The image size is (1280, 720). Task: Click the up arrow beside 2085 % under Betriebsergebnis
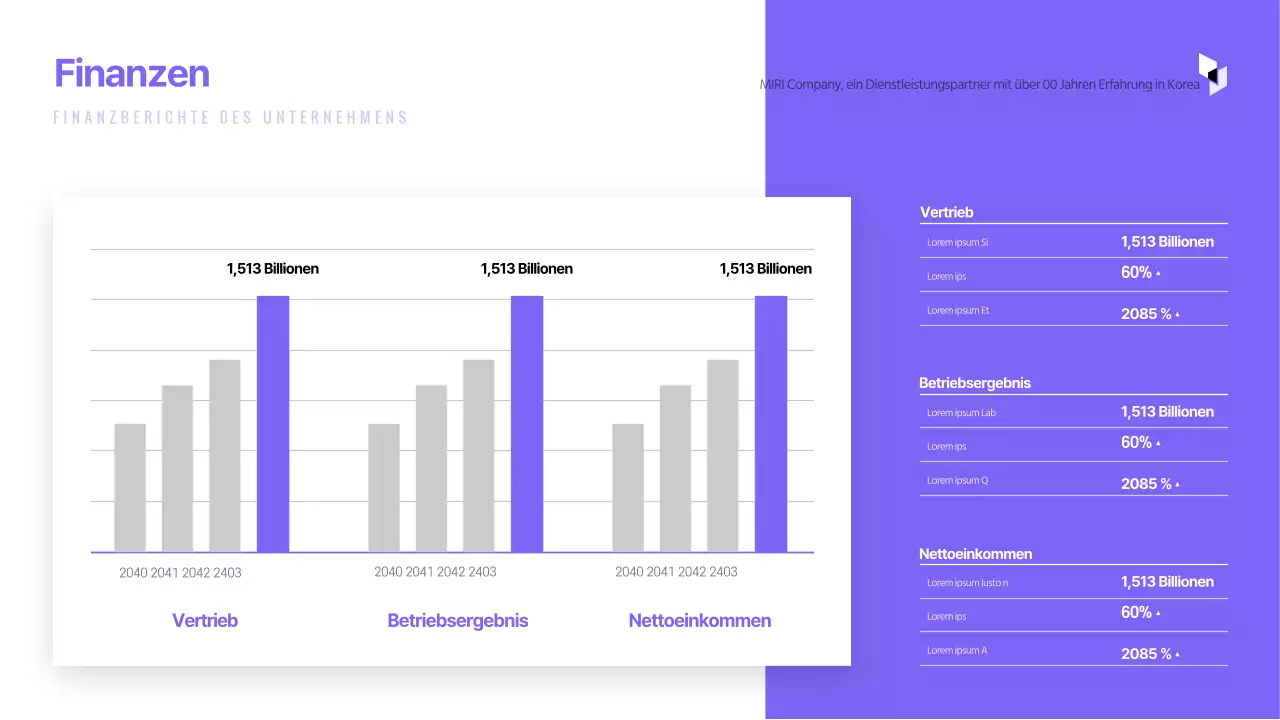coord(1177,485)
